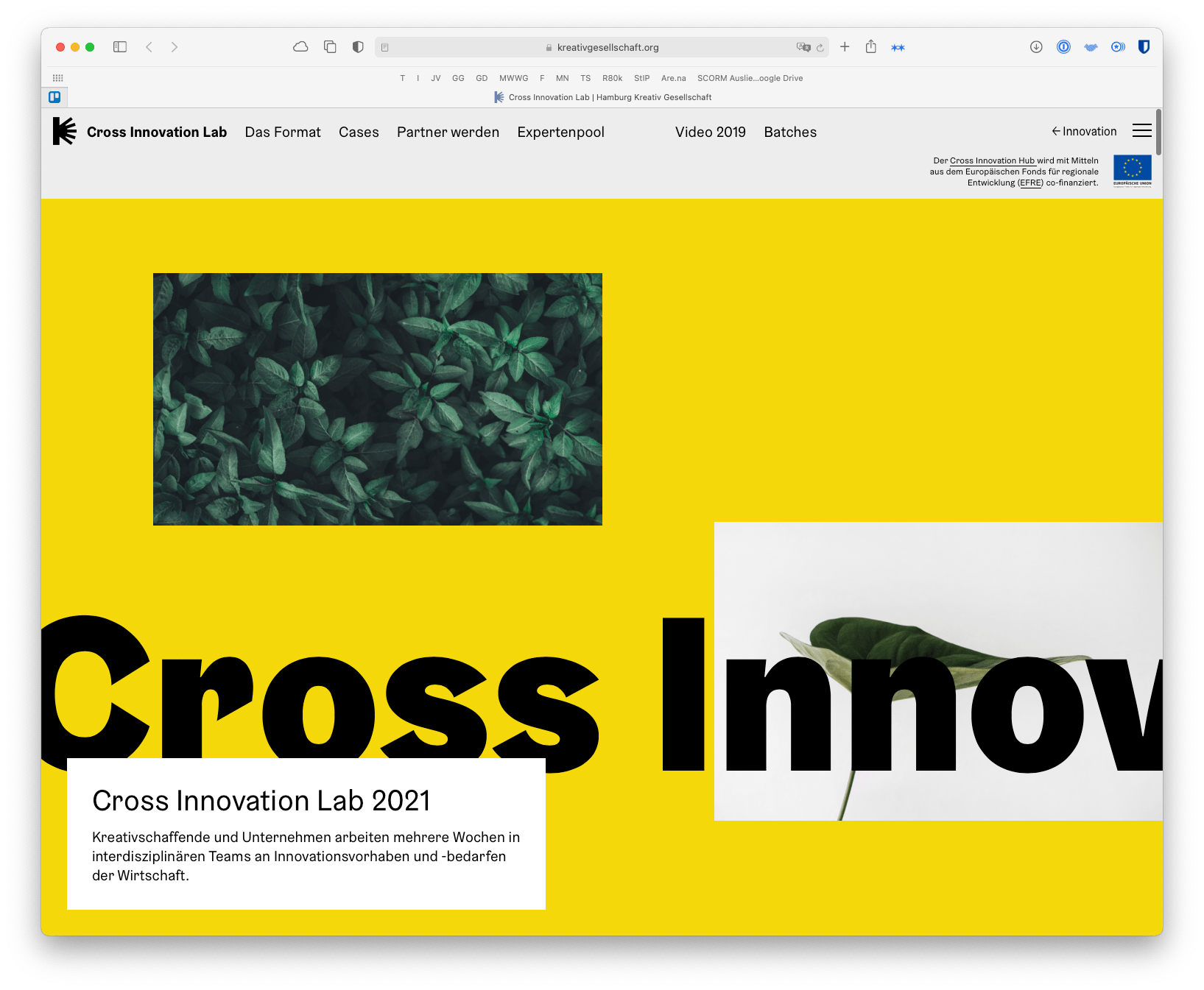Screen dimensions: 1204x990
Task: Open the SCORM Auslie...oogle Drive bookmarks folder
Action: click(x=750, y=78)
